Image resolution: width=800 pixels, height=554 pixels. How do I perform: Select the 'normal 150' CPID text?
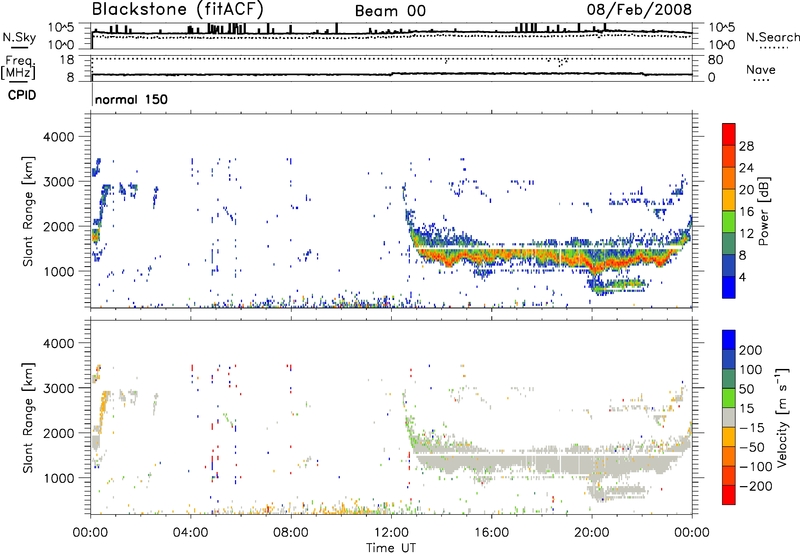[x=131, y=99]
